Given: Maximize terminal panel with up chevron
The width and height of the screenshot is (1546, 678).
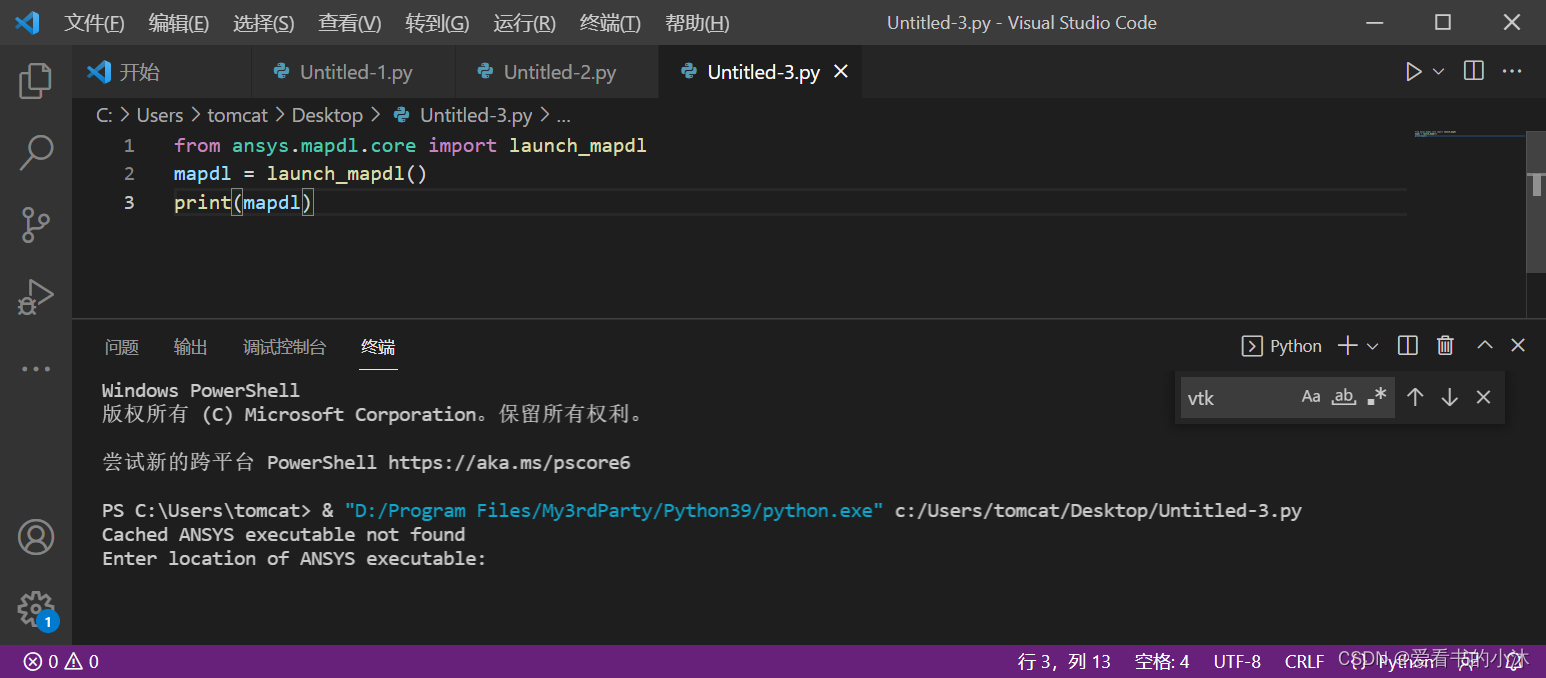Looking at the screenshot, I should point(1485,346).
